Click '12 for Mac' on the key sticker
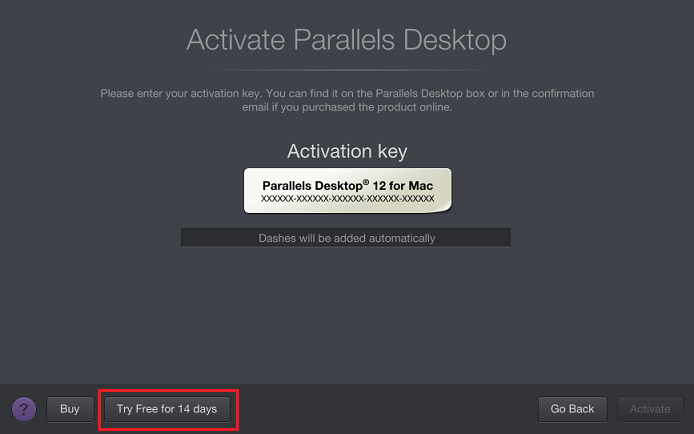 (x=403, y=185)
